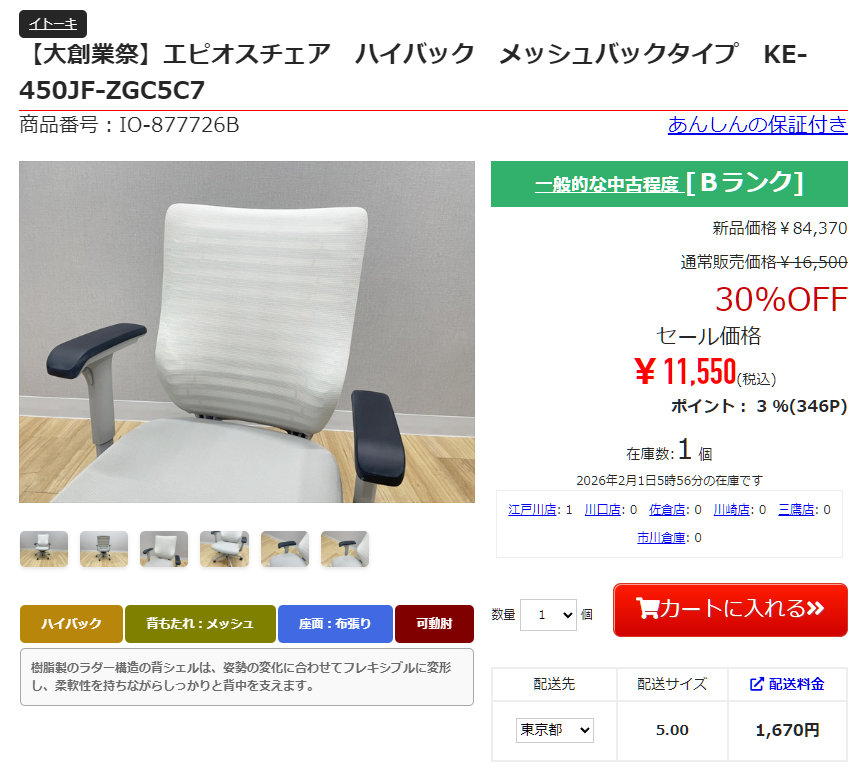Select the fifth thumbnail showing the armrest
The height and width of the screenshot is (768, 860).
[x=285, y=549]
